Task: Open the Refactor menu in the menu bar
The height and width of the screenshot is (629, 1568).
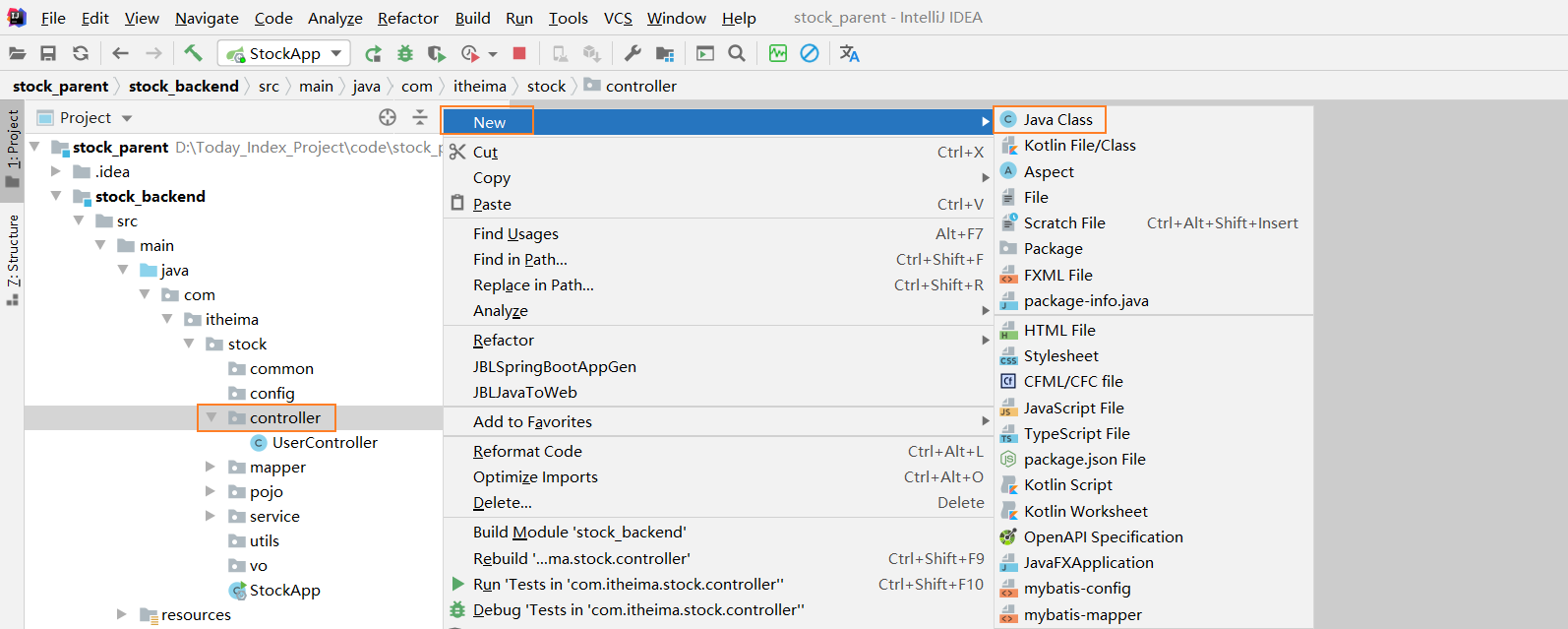Action: coord(408,18)
